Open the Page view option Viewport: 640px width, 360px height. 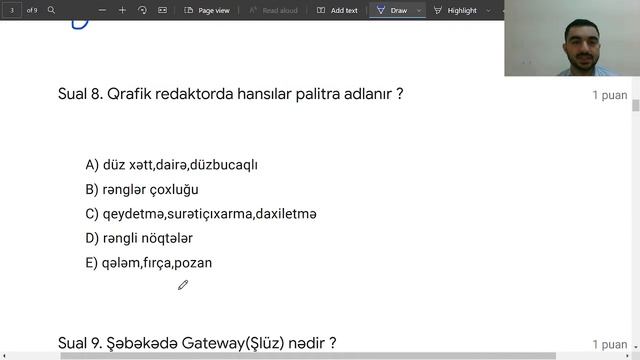tap(207, 10)
